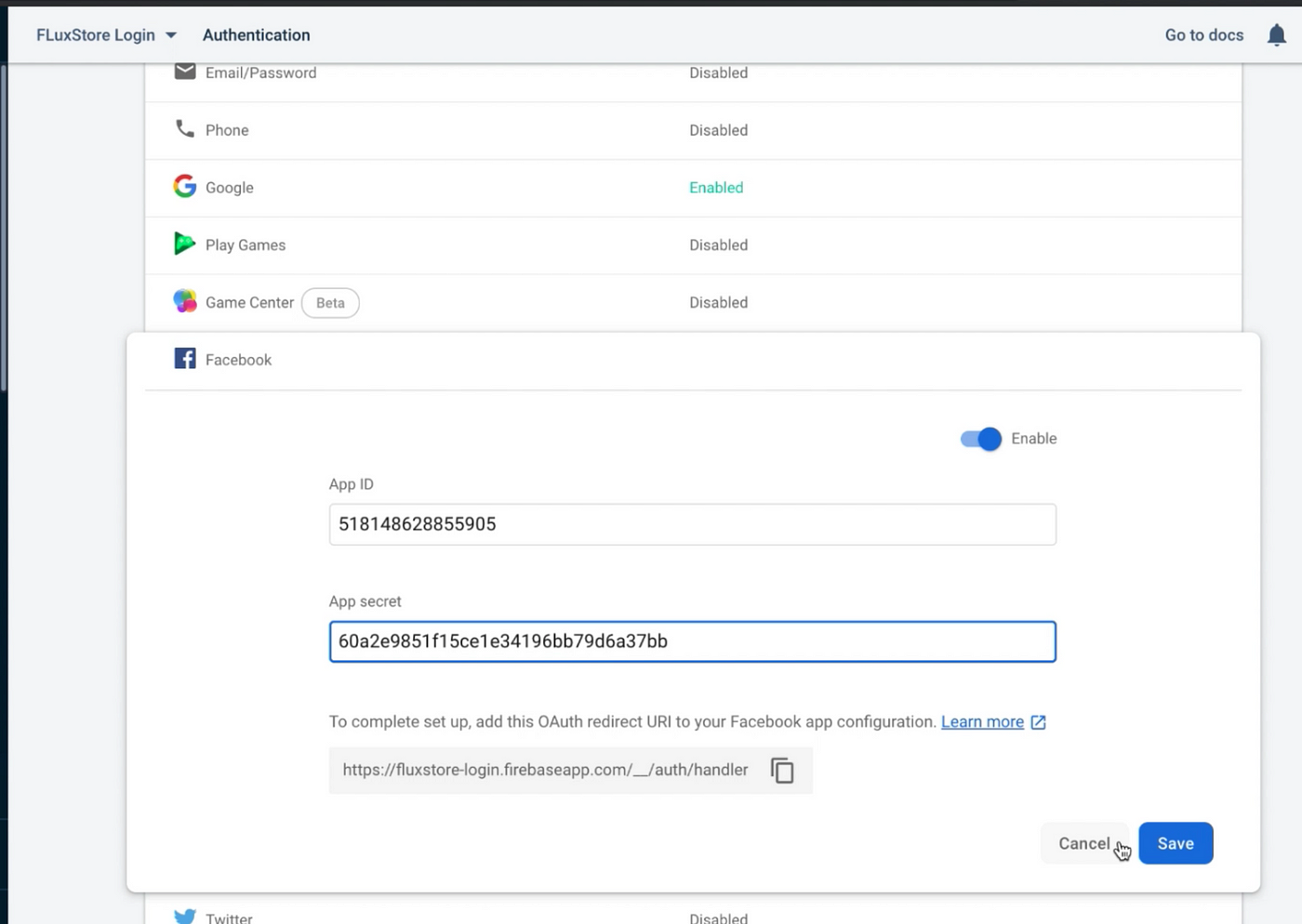Viewport: 1302px width, 924px height.
Task: Click the Email/Password envelope icon
Action: point(185,72)
